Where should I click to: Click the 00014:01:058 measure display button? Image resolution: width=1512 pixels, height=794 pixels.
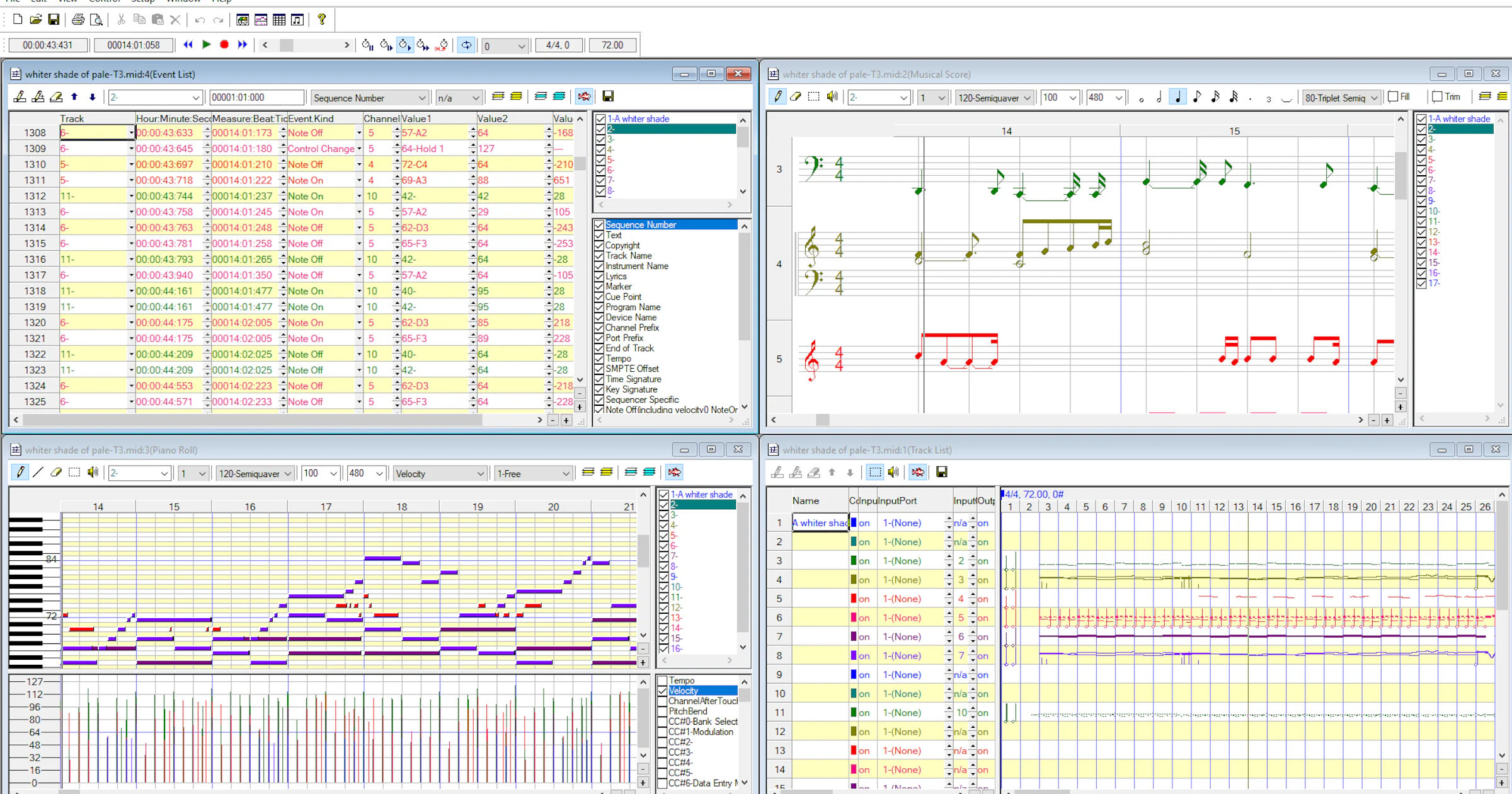[134, 45]
